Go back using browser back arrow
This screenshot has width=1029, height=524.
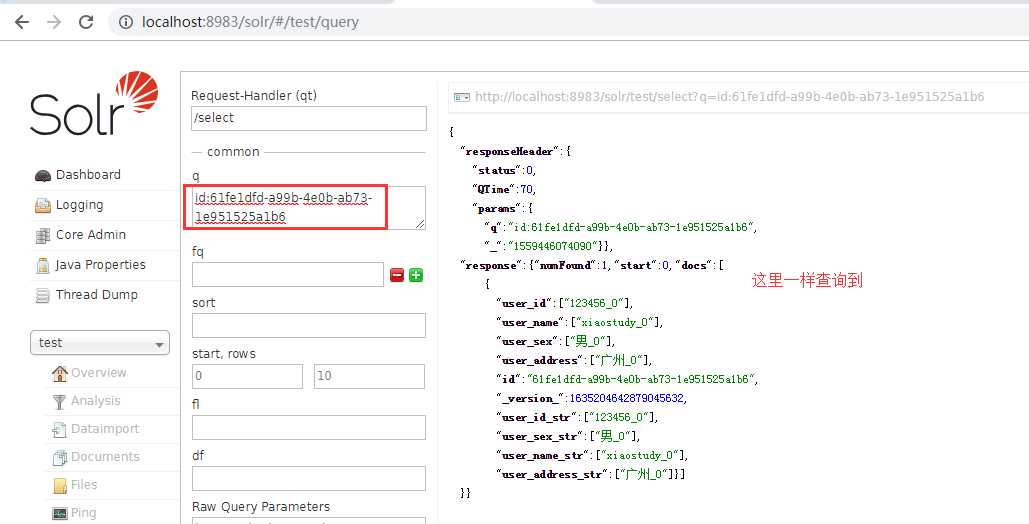click(x=22, y=22)
